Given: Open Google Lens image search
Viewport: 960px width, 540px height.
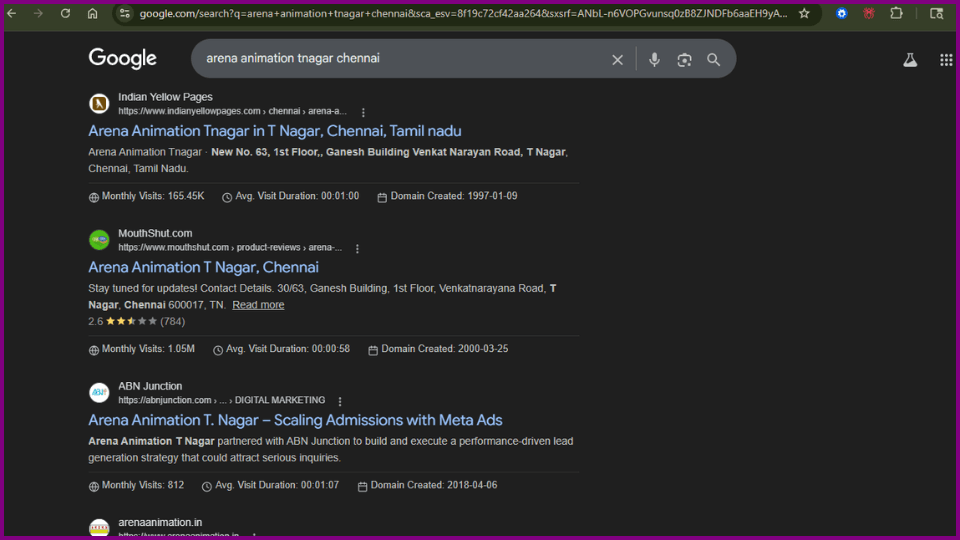Looking at the screenshot, I should pyautogui.click(x=684, y=60).
